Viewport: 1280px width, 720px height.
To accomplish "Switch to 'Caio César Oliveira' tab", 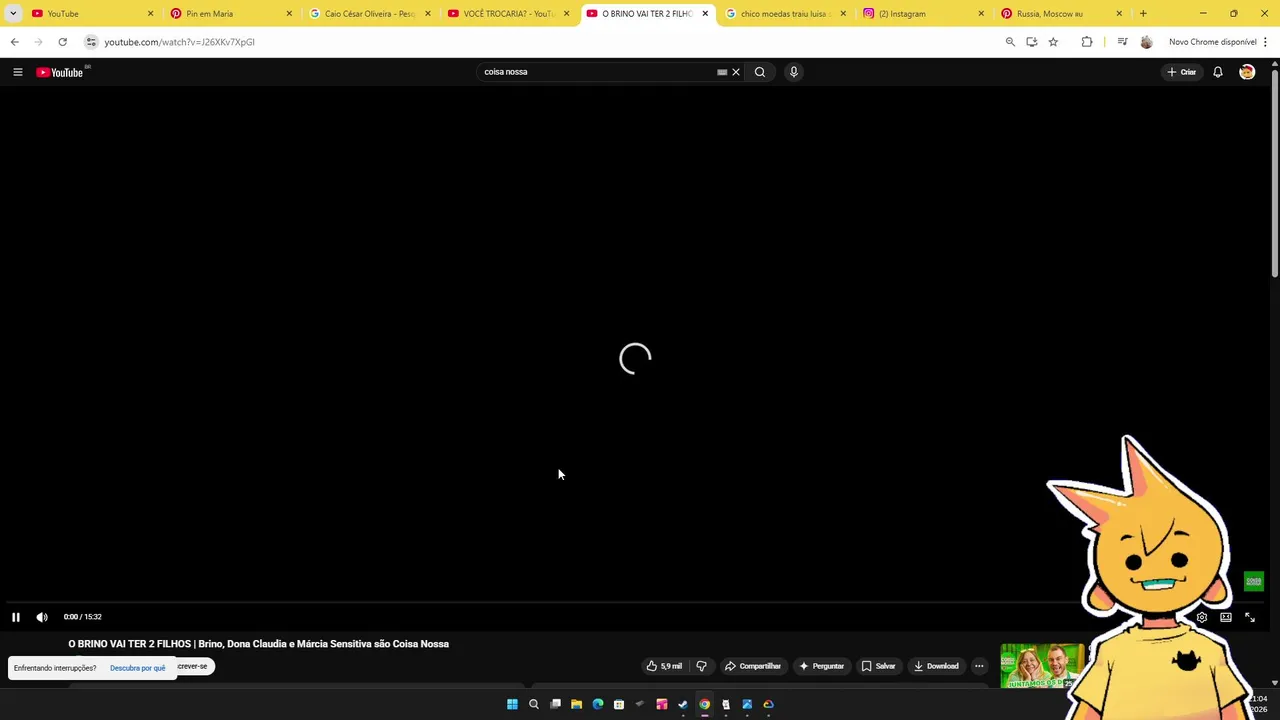I will [x=368, y=14].
